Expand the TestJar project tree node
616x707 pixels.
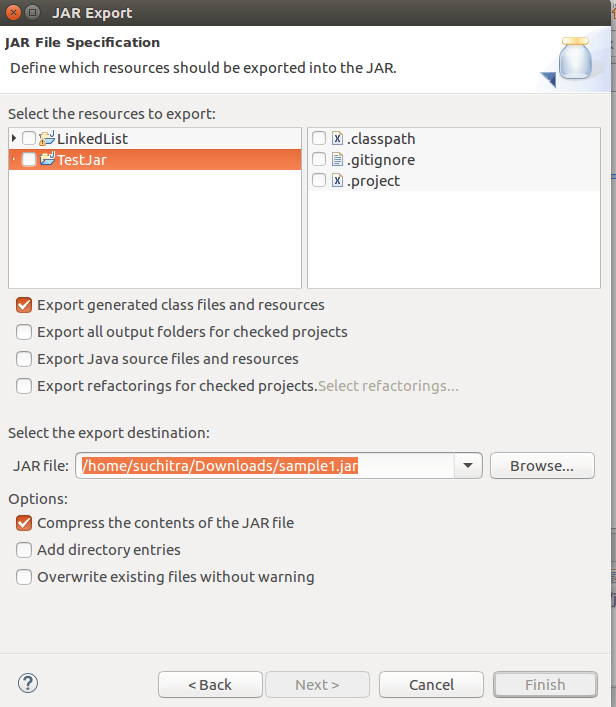(14, 159)
